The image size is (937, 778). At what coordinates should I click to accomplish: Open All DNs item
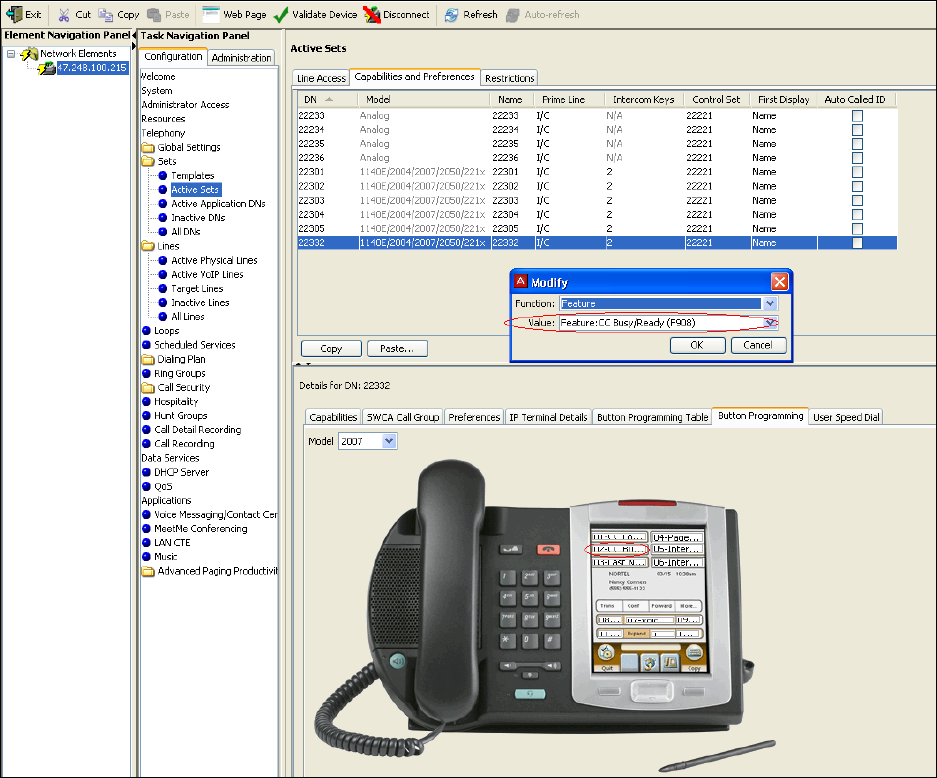point(185,232)
